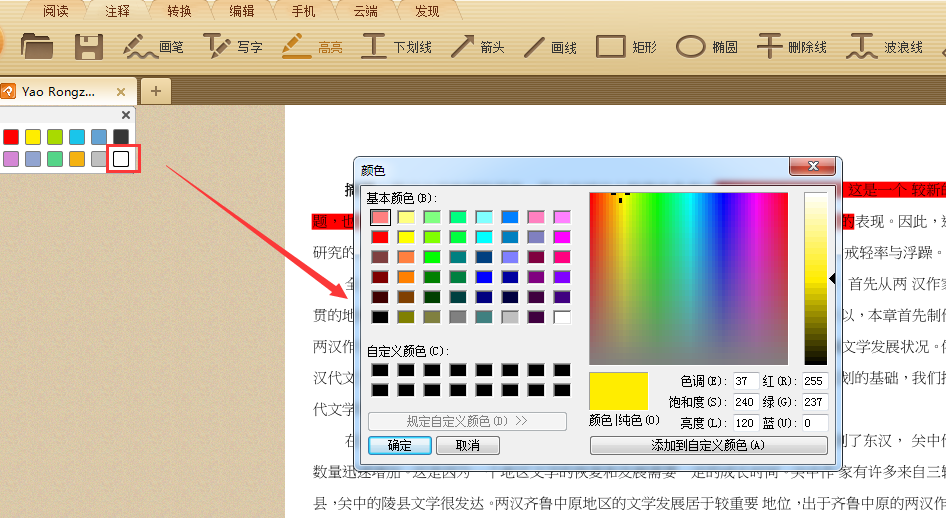Click the 蓝 blue value field
The width and height of the screenshot is (946, 518).
(815, 423)
